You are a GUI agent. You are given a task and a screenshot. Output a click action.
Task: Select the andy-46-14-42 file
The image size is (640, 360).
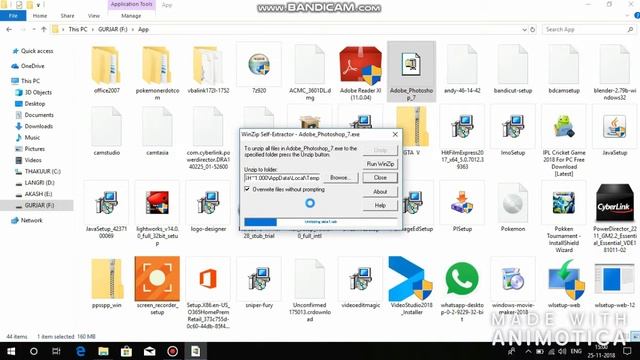tap(462, 70)
